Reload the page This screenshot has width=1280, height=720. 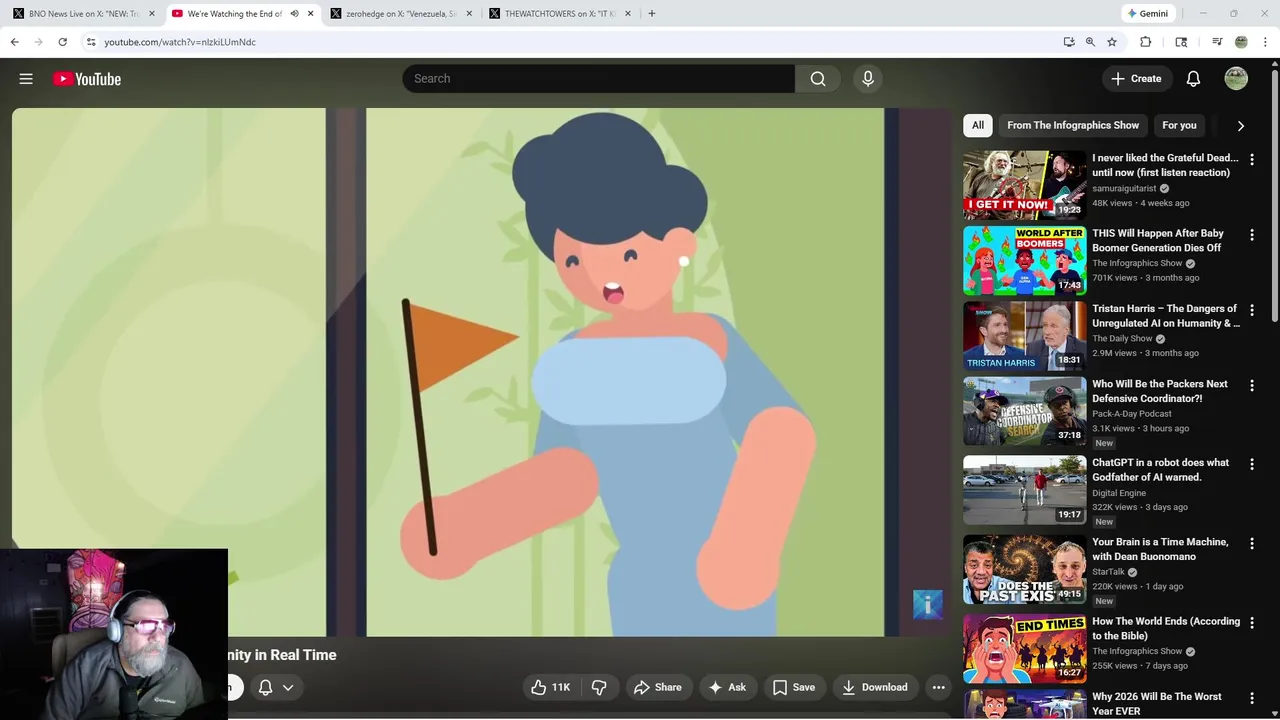pyautogui.click(x=62, y=42)
